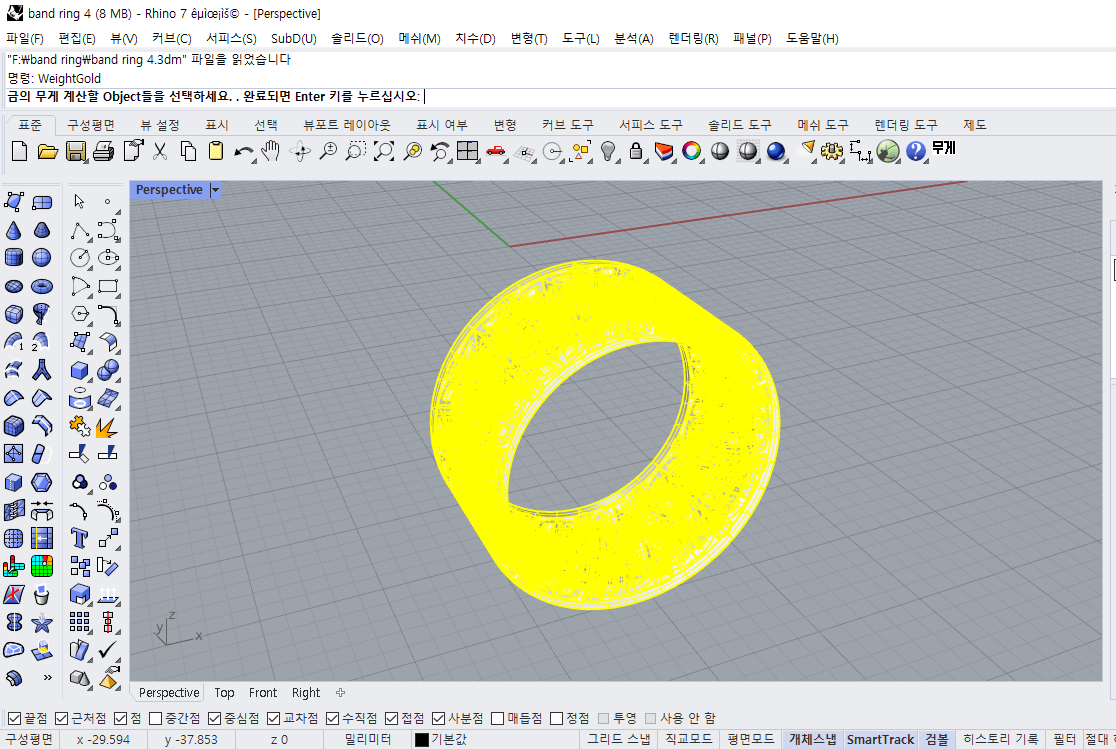Toggle the 근처점 osnap checkbox

point(61,718)
